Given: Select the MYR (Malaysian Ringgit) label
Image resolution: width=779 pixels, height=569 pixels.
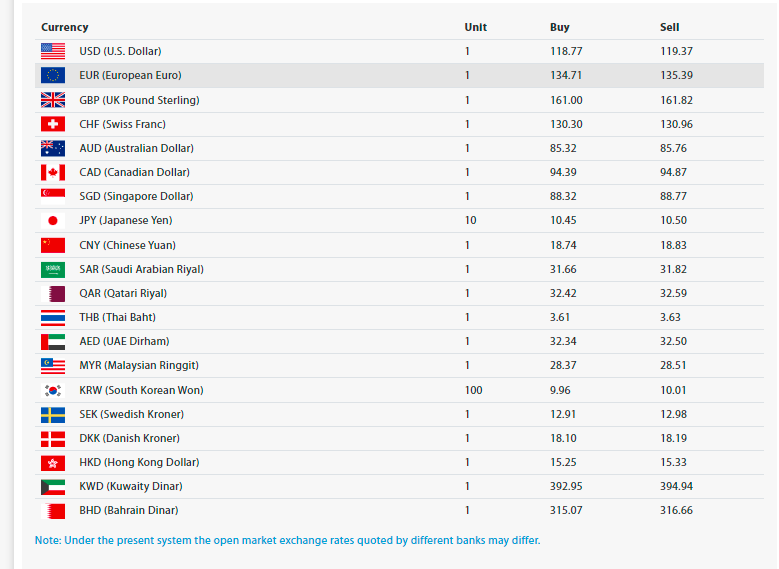Looking at the screenshot, I should pyautogui.click(x=139, y=365).
